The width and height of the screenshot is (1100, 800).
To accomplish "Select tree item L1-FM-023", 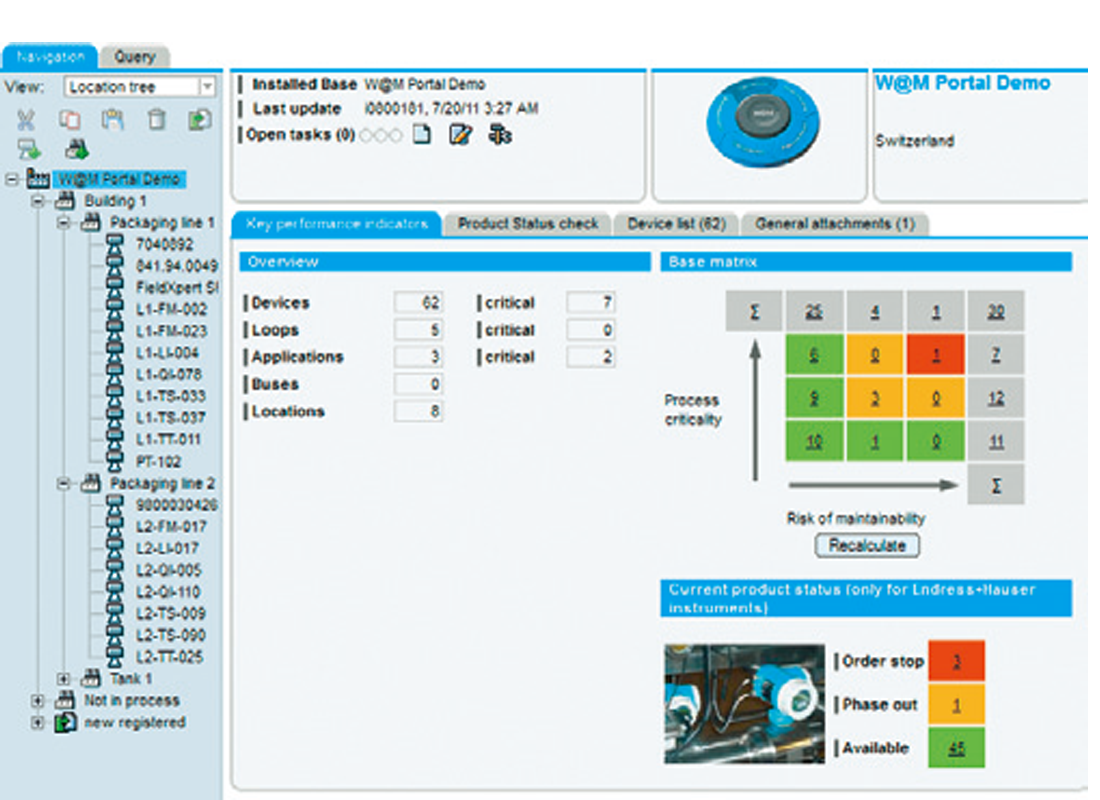I will point(171,331).
